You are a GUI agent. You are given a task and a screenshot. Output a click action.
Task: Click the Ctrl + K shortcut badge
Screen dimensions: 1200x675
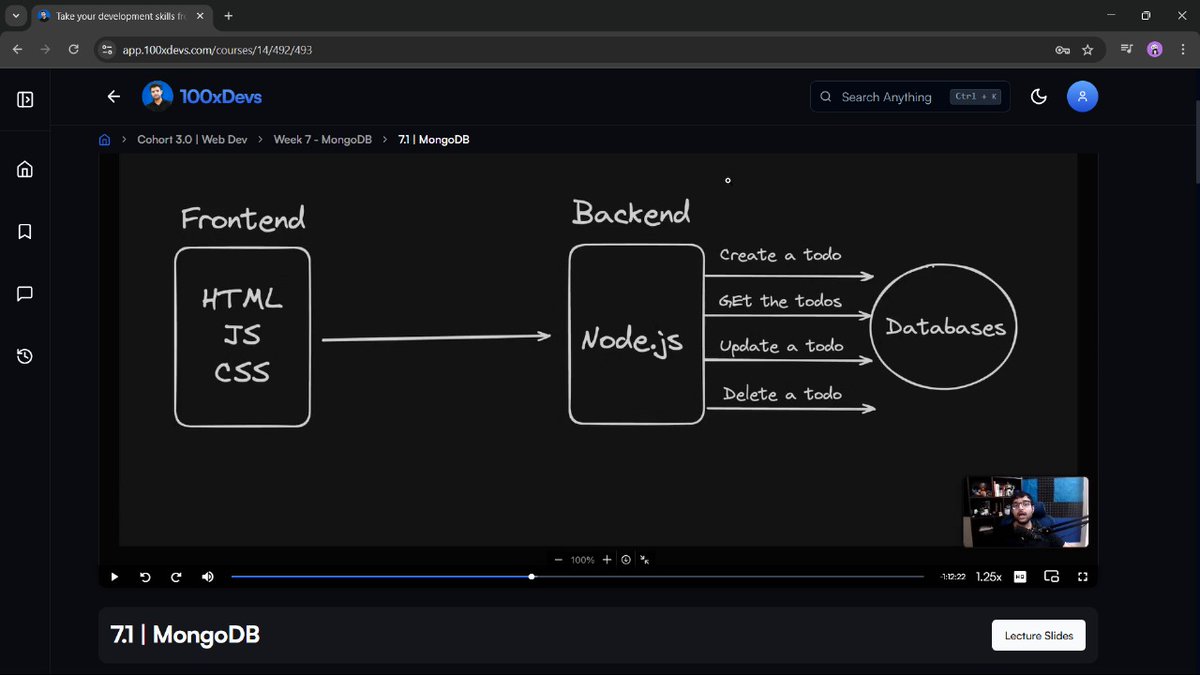(977, 96)
